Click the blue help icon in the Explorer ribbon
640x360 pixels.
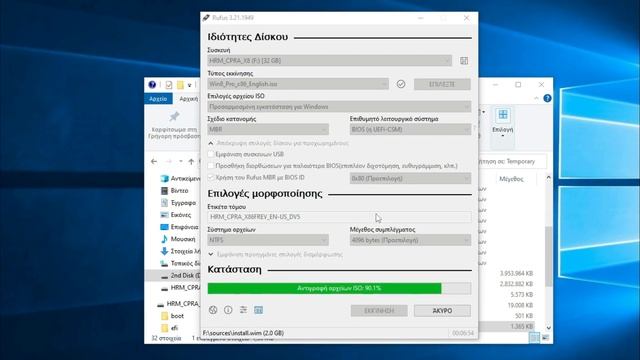tap(547, 98)
